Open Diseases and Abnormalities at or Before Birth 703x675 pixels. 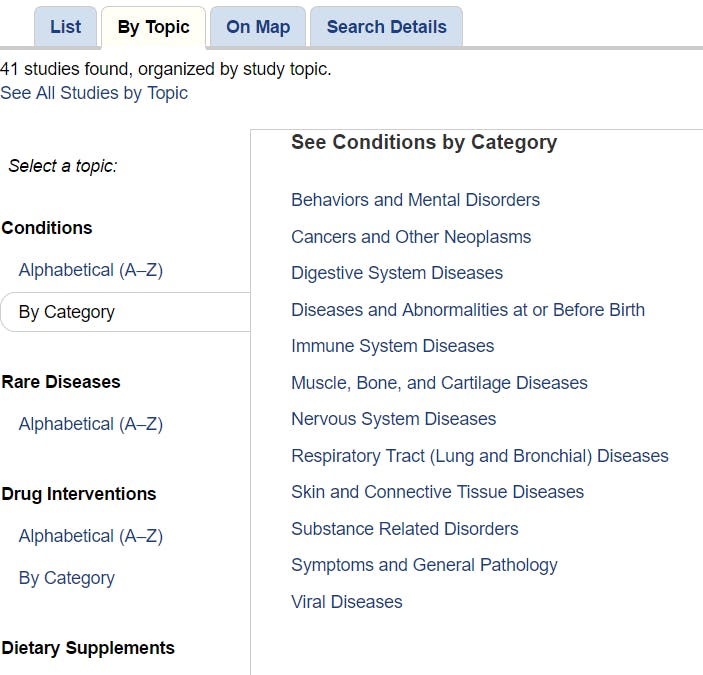point(468,310)
